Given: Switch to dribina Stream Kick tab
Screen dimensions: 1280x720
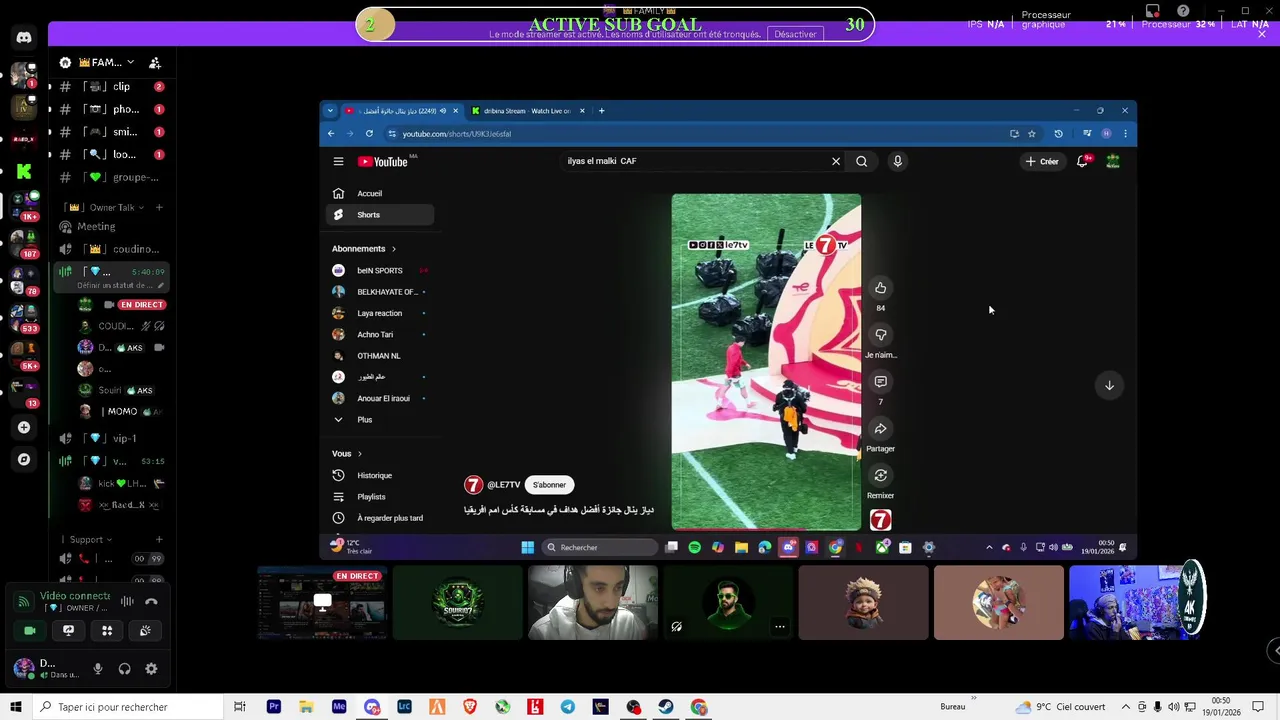Looking at the screenshot, I should point(528,111).
